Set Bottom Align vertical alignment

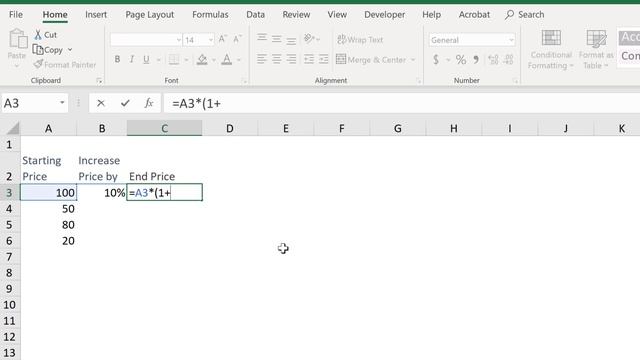coord(291,40)
